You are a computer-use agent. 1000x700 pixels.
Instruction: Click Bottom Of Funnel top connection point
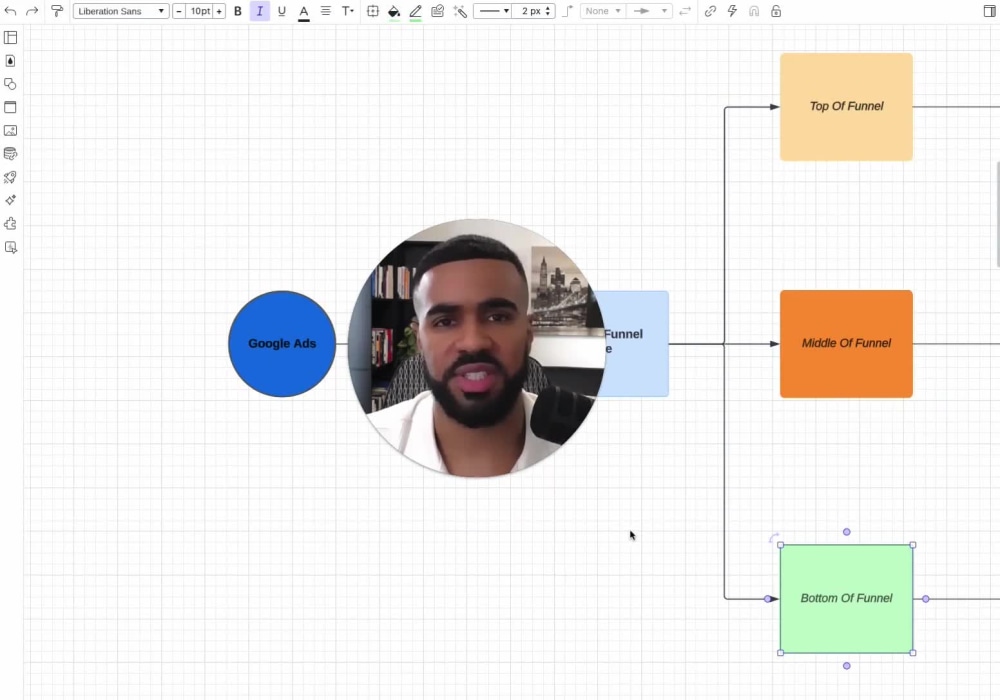(x=846, y=532)
